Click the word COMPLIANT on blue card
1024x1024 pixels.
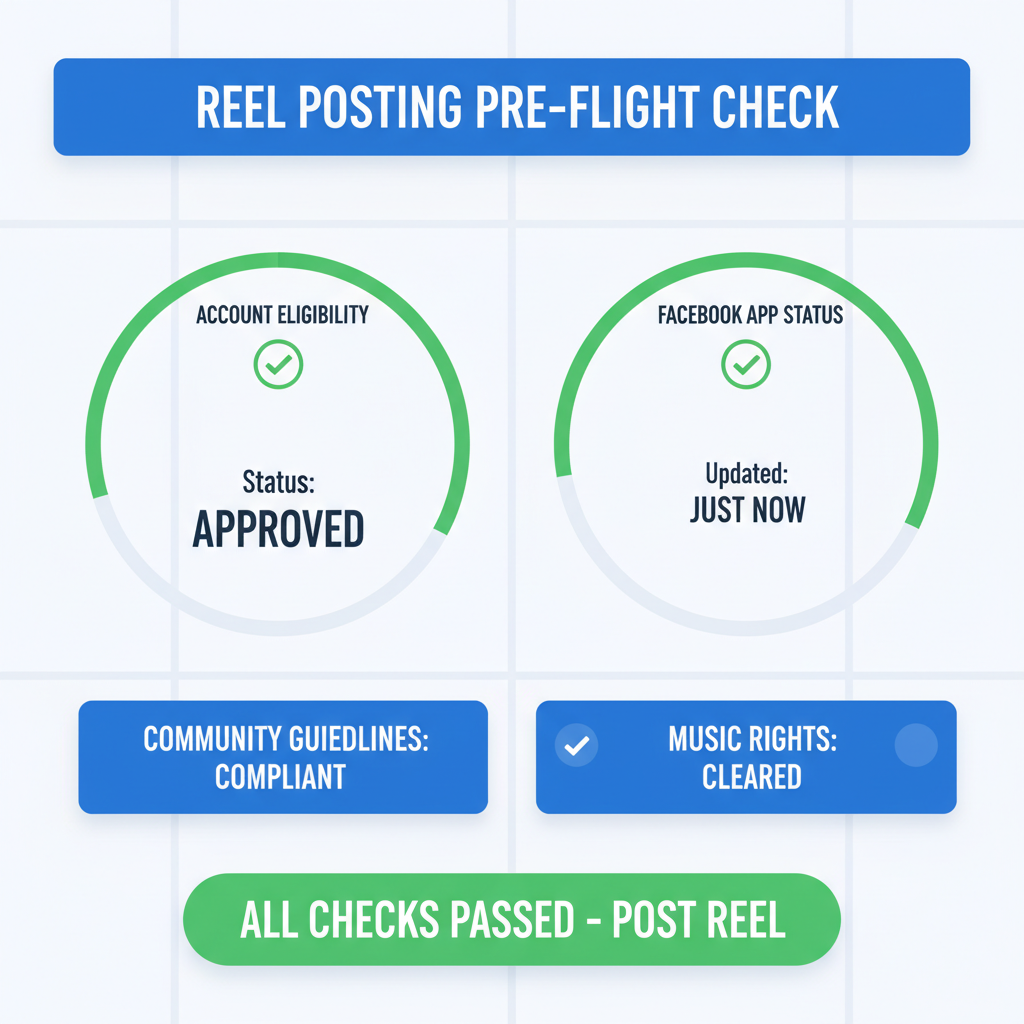pyautogui.click(x=280, y=777)
